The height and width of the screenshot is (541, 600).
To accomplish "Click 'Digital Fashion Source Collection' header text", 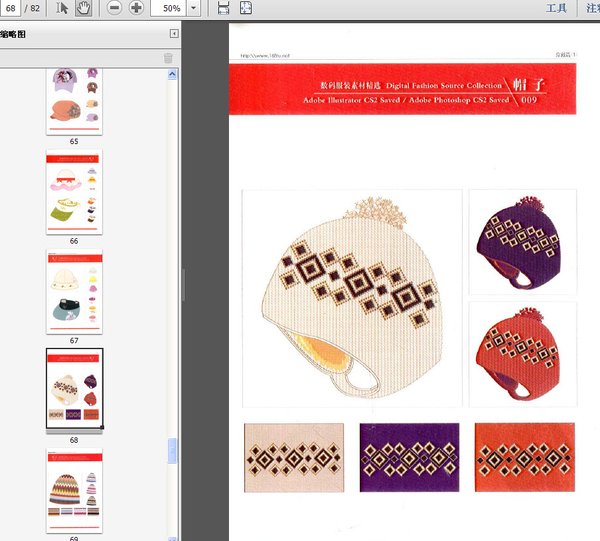I will pos(443,86).
